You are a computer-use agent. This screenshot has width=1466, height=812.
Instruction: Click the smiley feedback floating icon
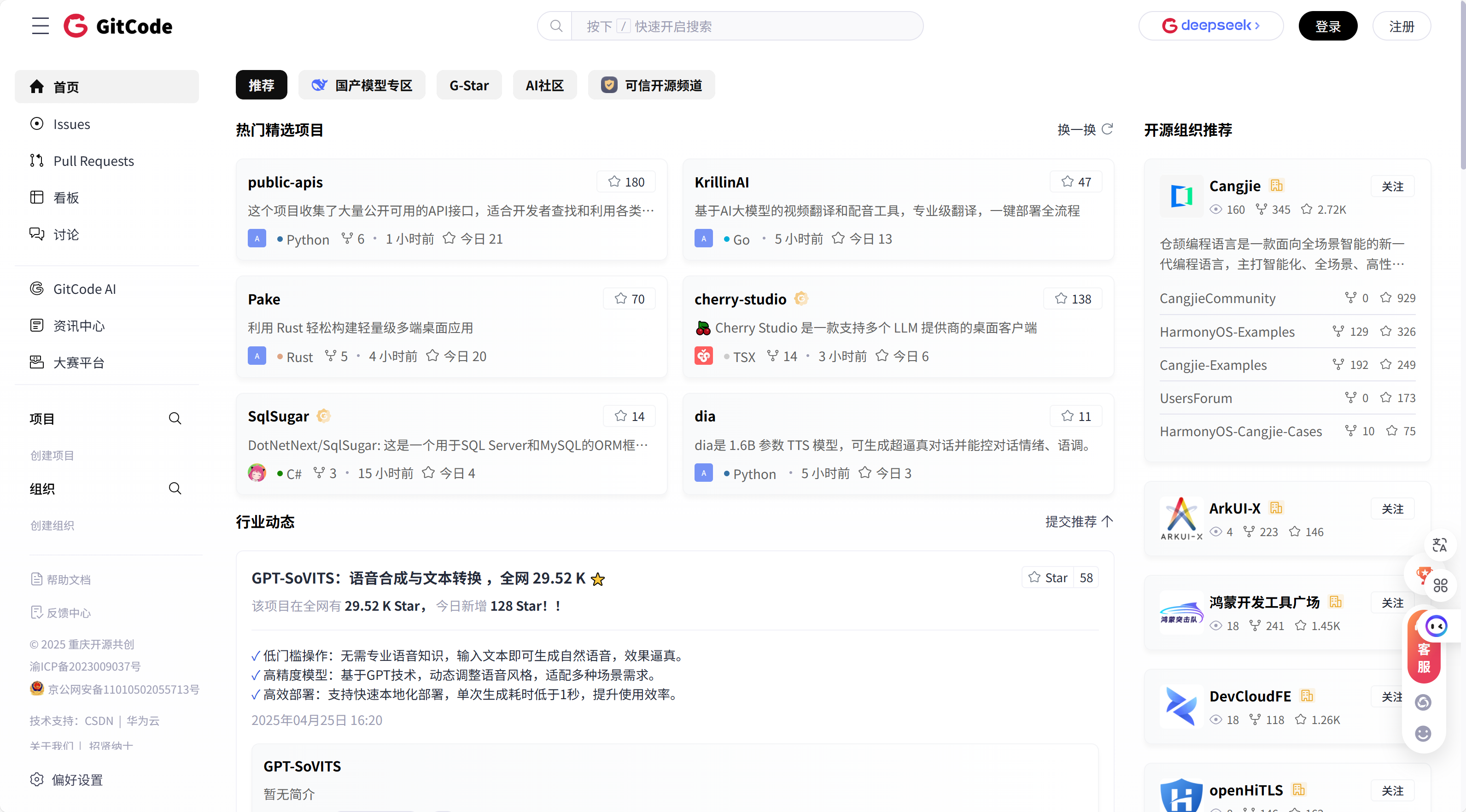[x=1423, y=734]
